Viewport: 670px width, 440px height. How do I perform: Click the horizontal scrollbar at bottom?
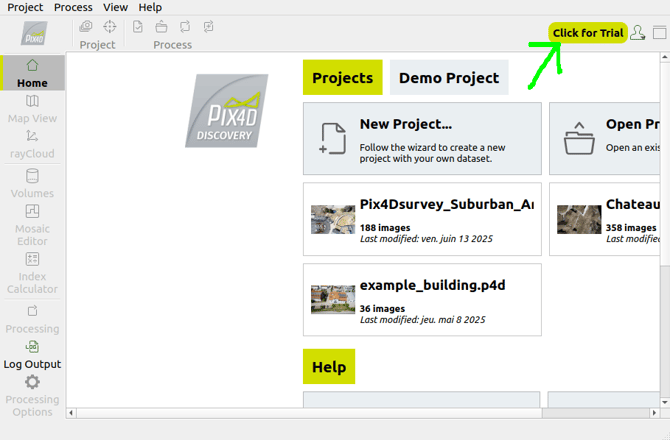[x=300, y=411]
